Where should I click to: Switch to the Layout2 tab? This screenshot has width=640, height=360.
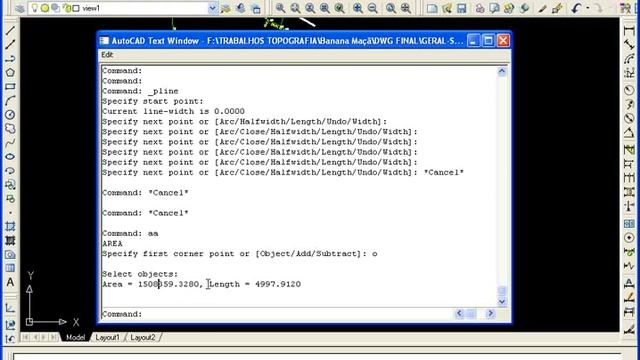143,338
